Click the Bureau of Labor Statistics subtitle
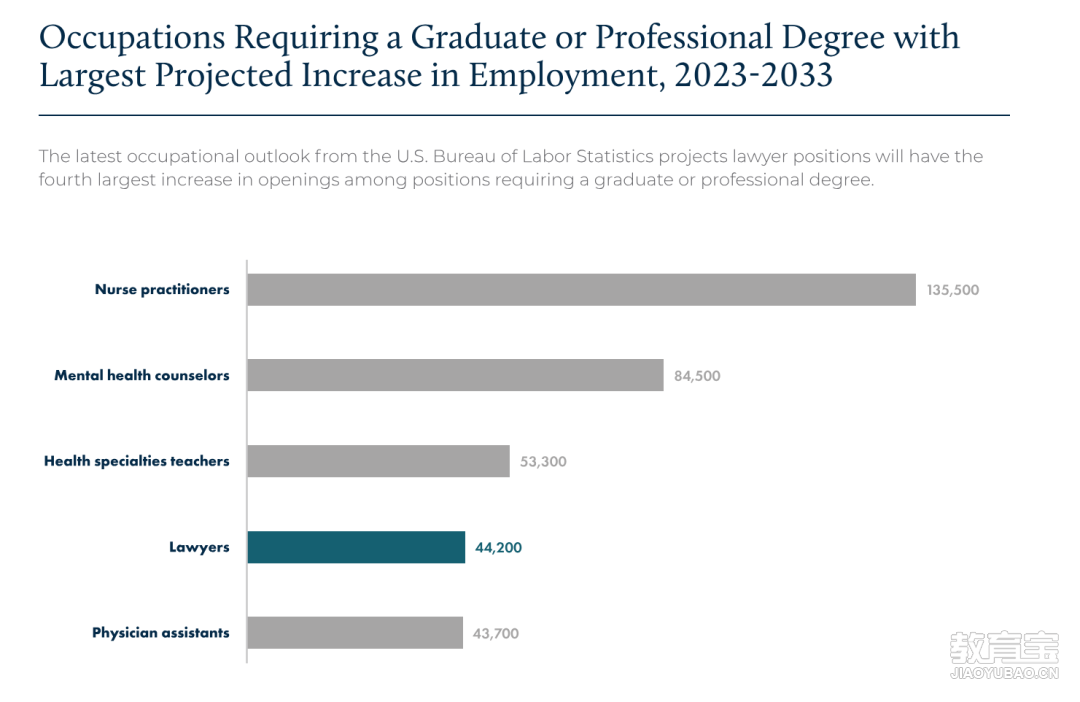The image size is (1080, 702). [510, 167]
